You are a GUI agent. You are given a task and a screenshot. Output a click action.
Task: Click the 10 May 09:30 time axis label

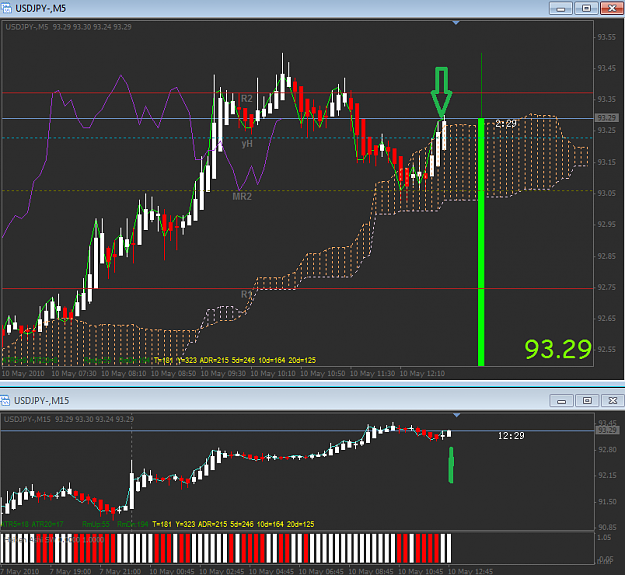click(x=223, y=374)
